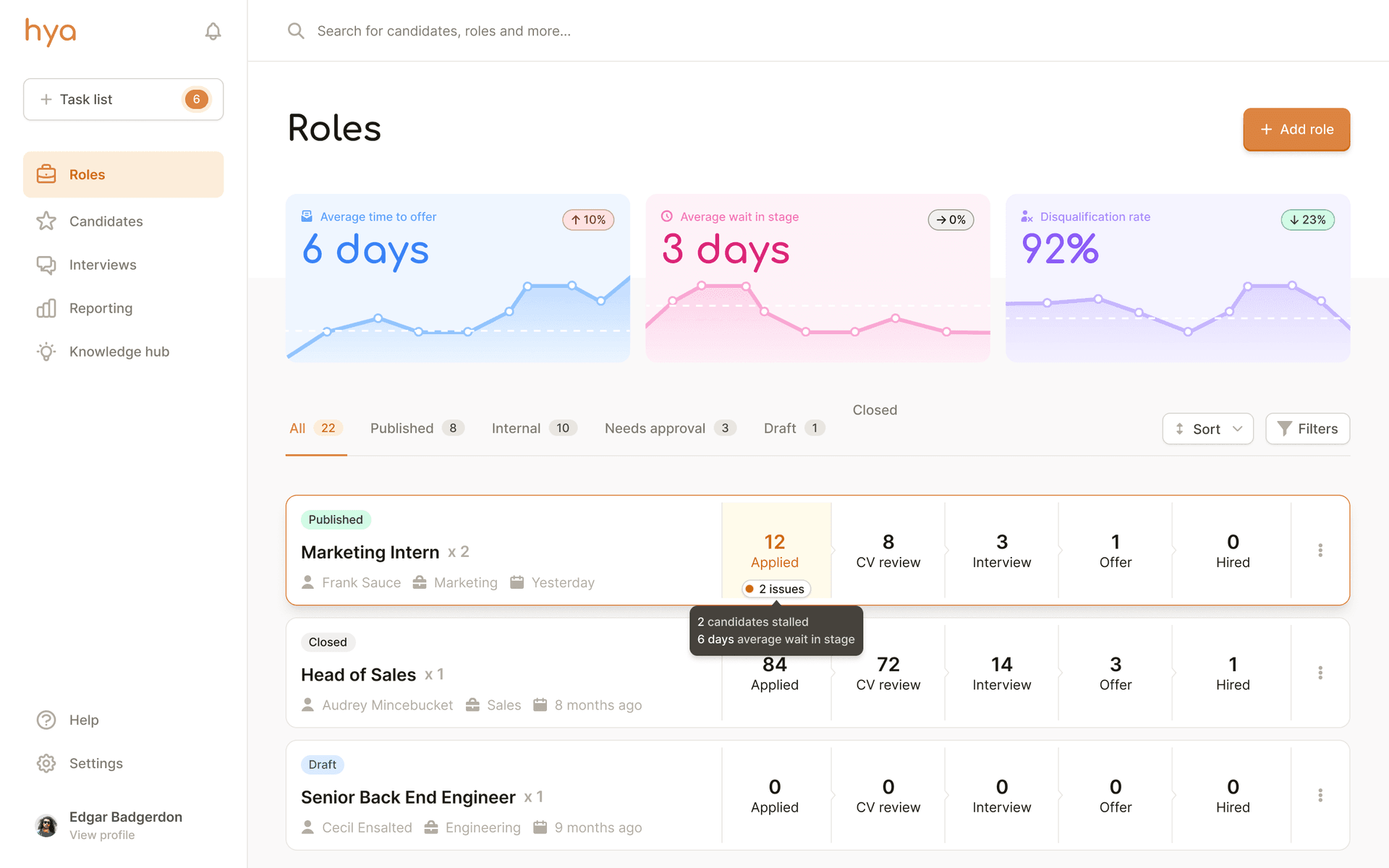Click the Add role button

click(1296, 129)
